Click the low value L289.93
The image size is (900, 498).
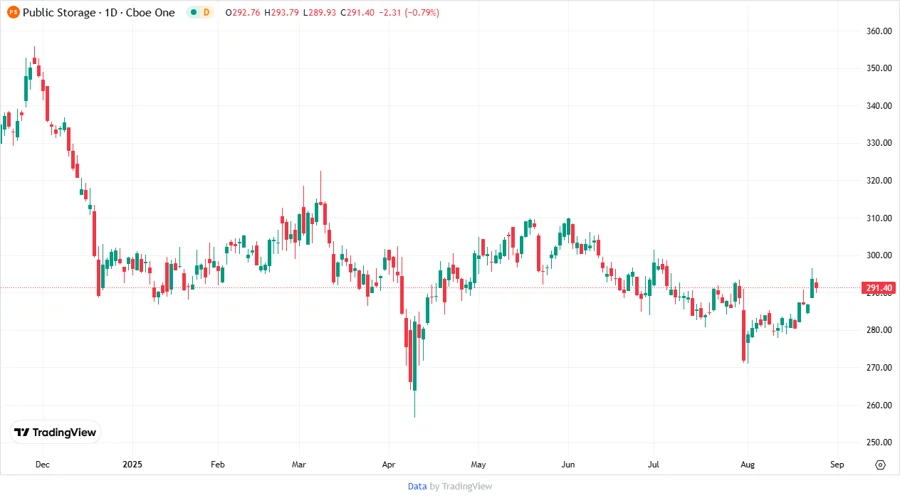[319, 12]
